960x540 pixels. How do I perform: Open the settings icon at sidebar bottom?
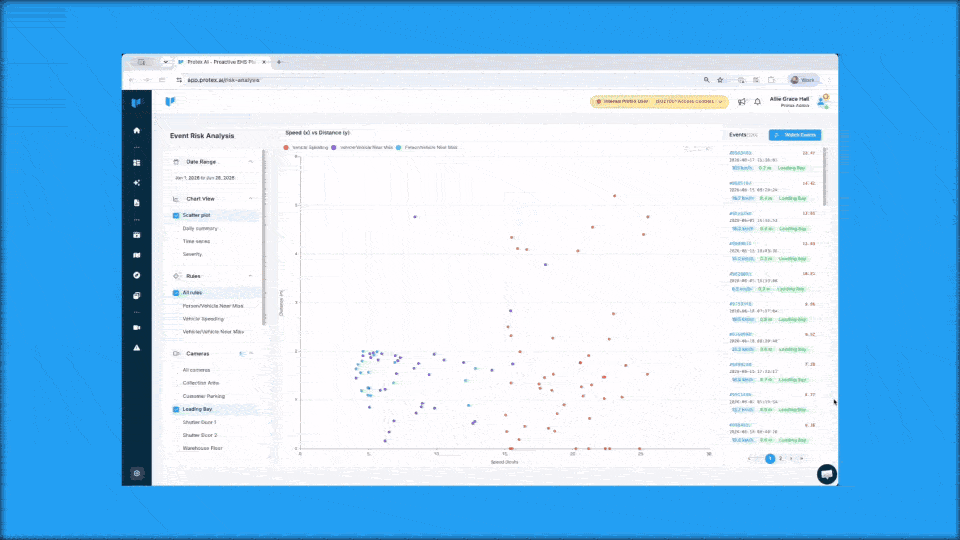137,473
